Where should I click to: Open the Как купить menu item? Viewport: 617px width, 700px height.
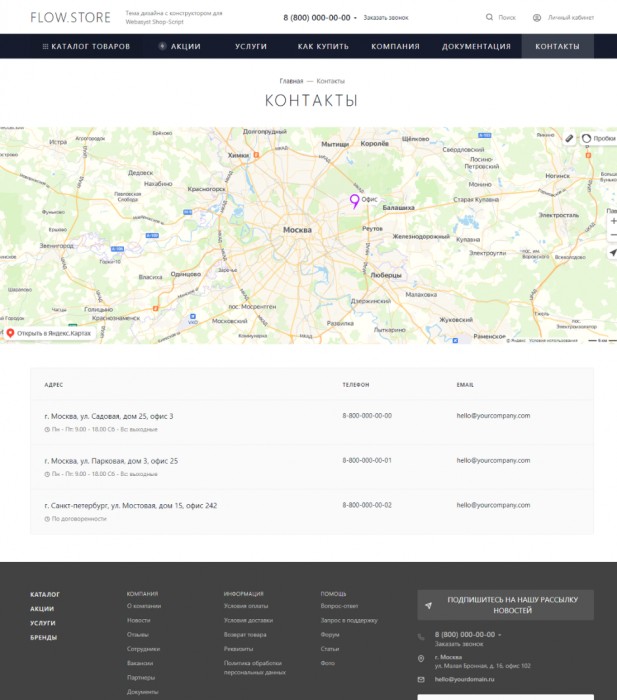323,46
